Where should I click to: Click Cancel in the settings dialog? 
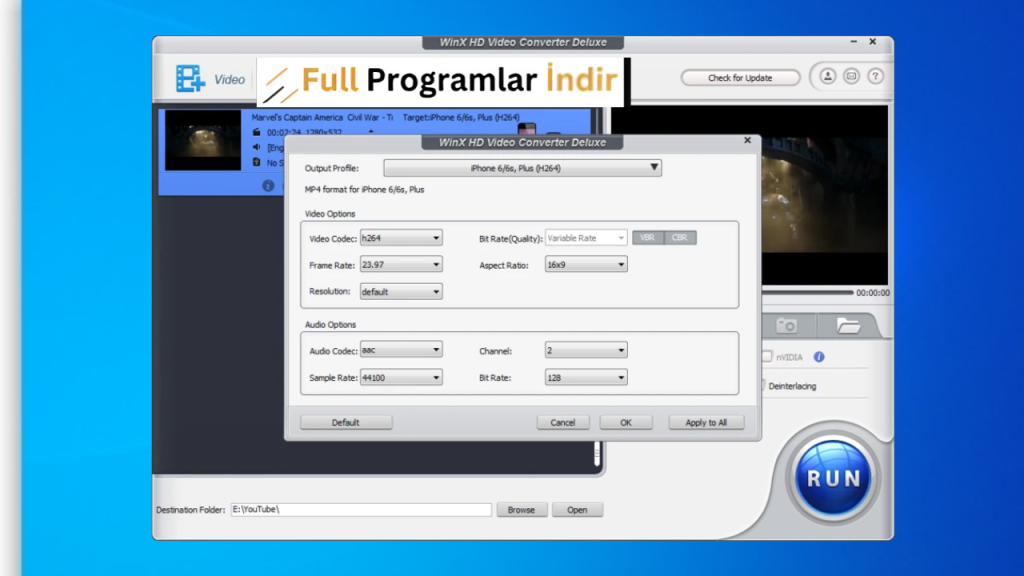[562, 423]
